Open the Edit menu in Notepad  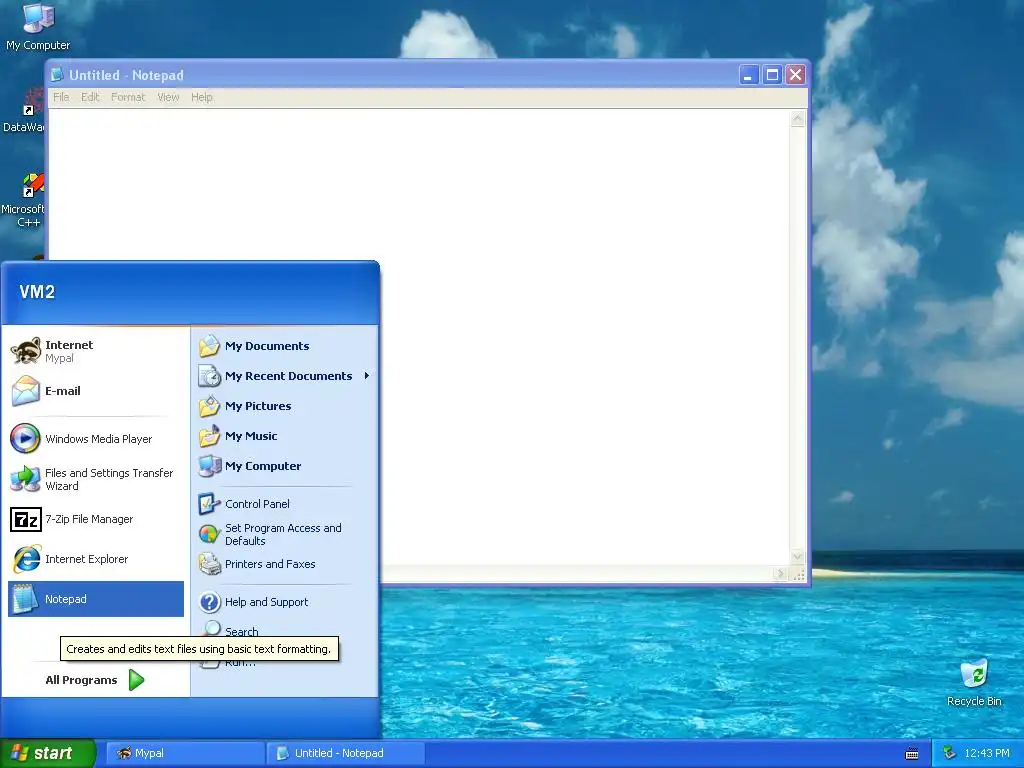tap(90, 97)
